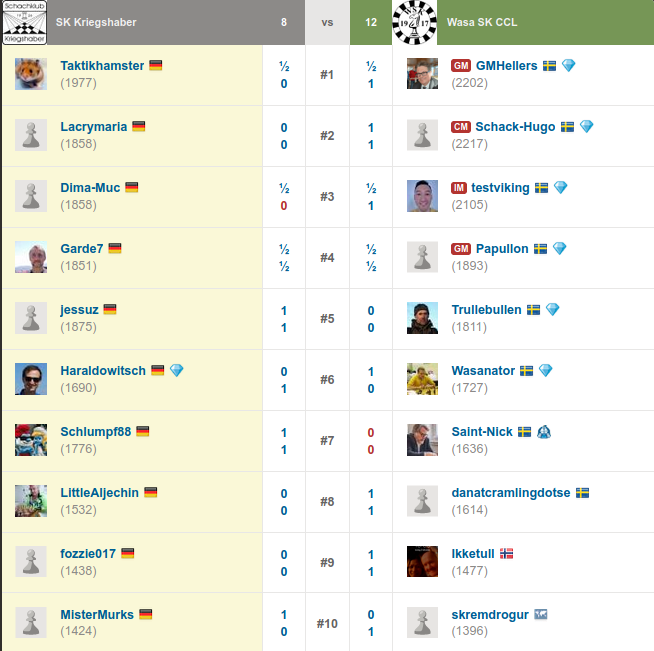Open Garde7's player profile

(82, 249)
